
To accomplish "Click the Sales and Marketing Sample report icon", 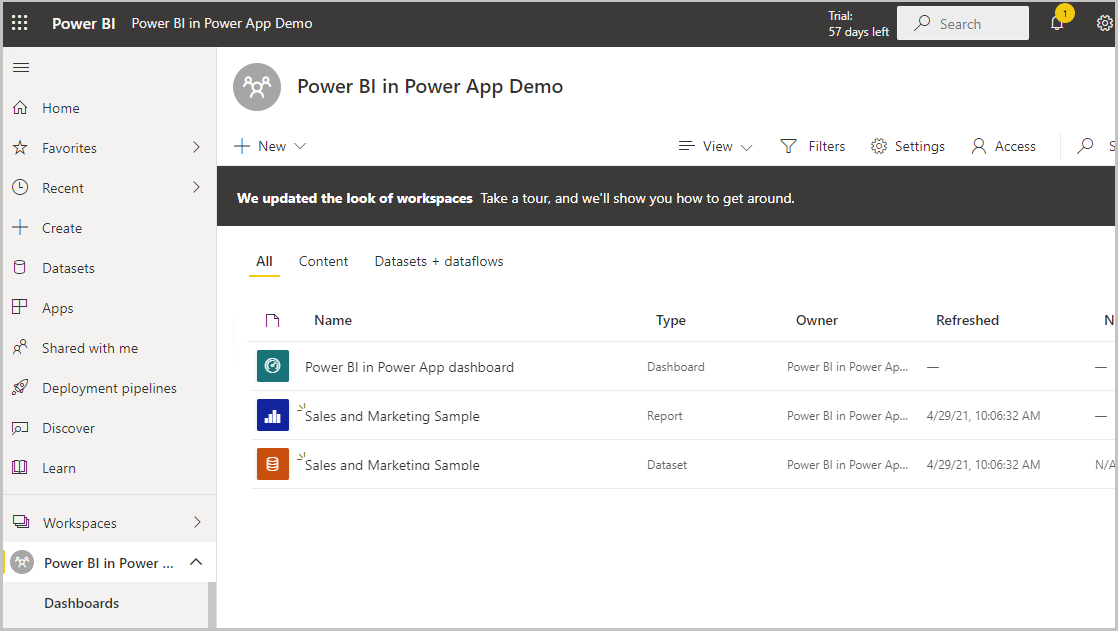I will (x=273, y=415).
